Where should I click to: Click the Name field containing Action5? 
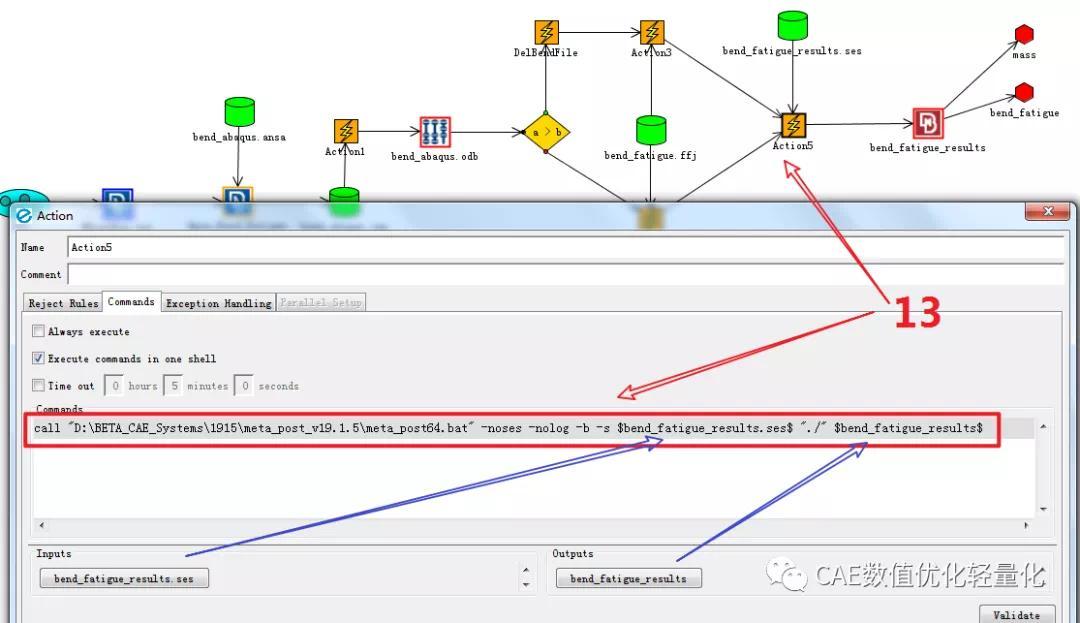coord(566,247)
